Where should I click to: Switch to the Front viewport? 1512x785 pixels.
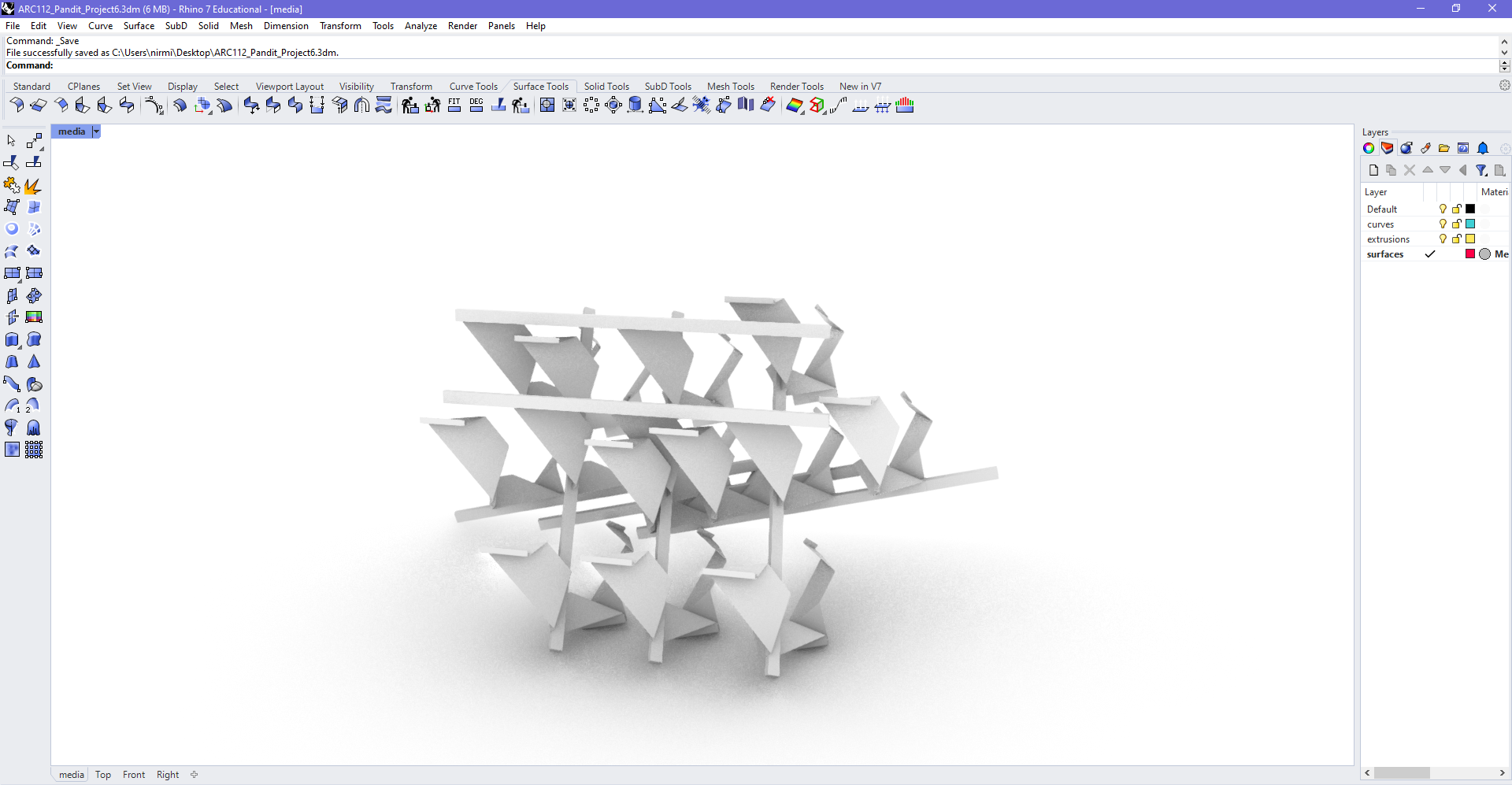(x=134, y=775)
